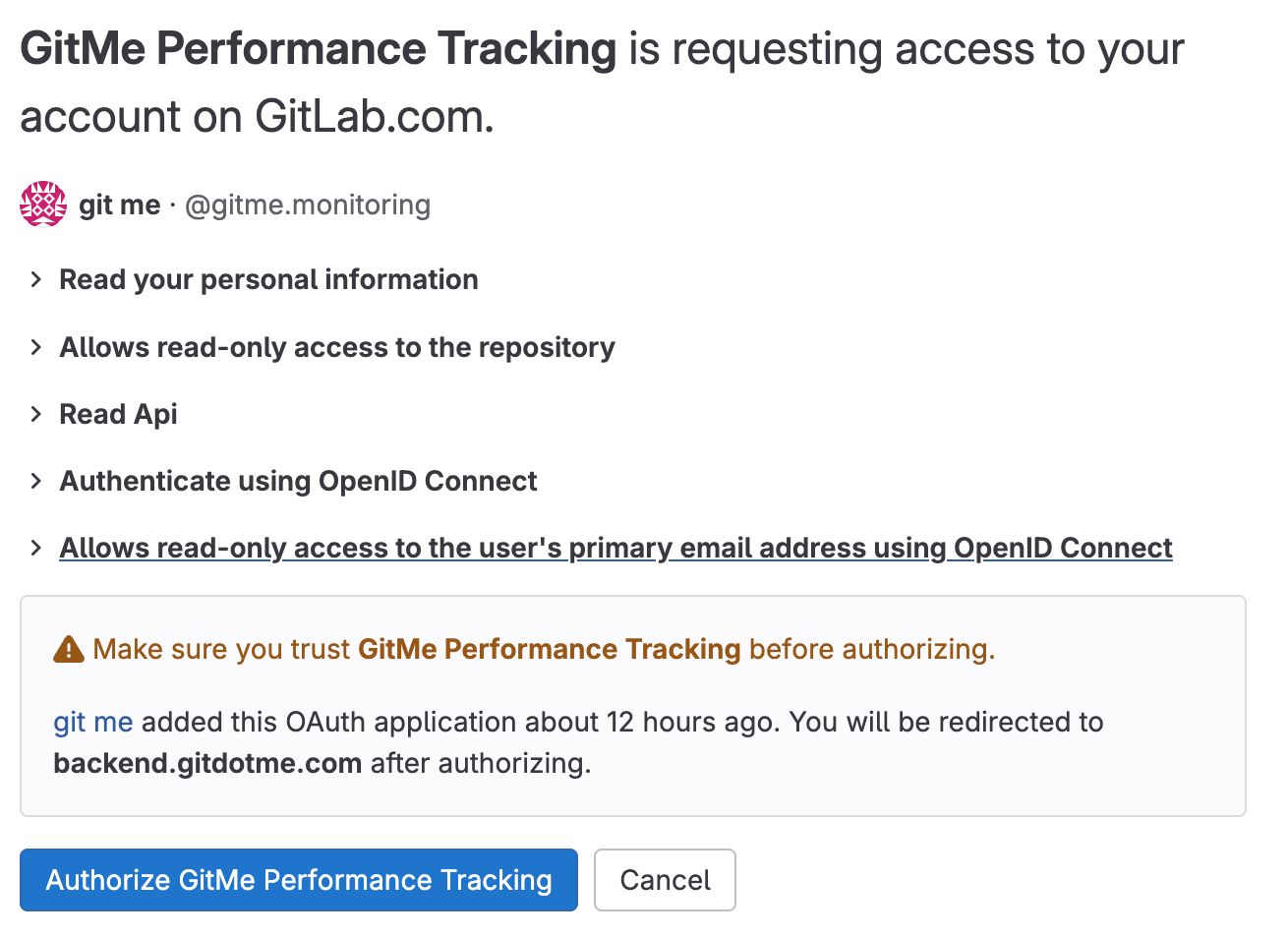The height and width of the screenshot is (938, 1288).
Task: Click the pink git me avatar icon
Action: click(x=42, y=204)
